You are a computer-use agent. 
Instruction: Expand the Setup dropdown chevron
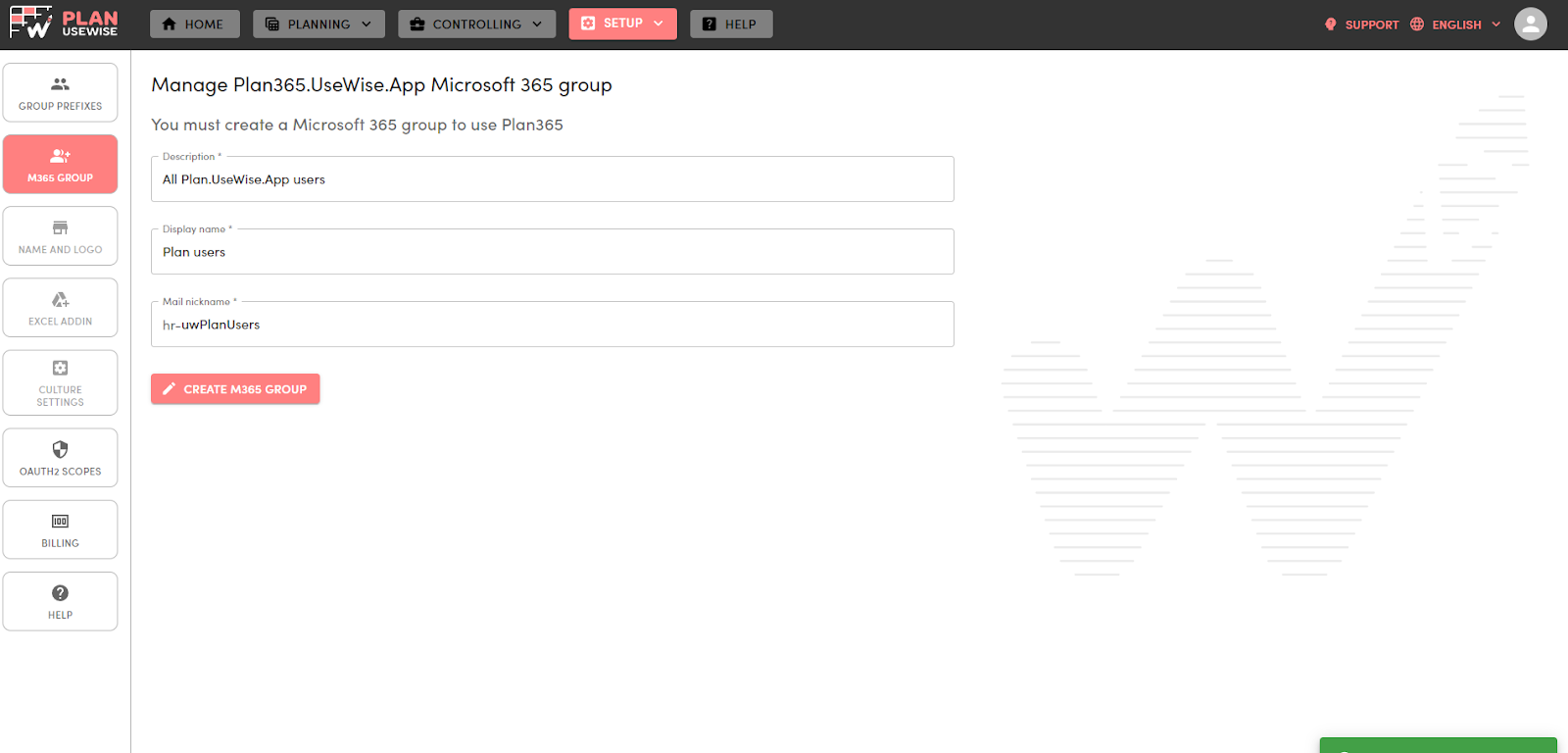[x=659, y=24]
